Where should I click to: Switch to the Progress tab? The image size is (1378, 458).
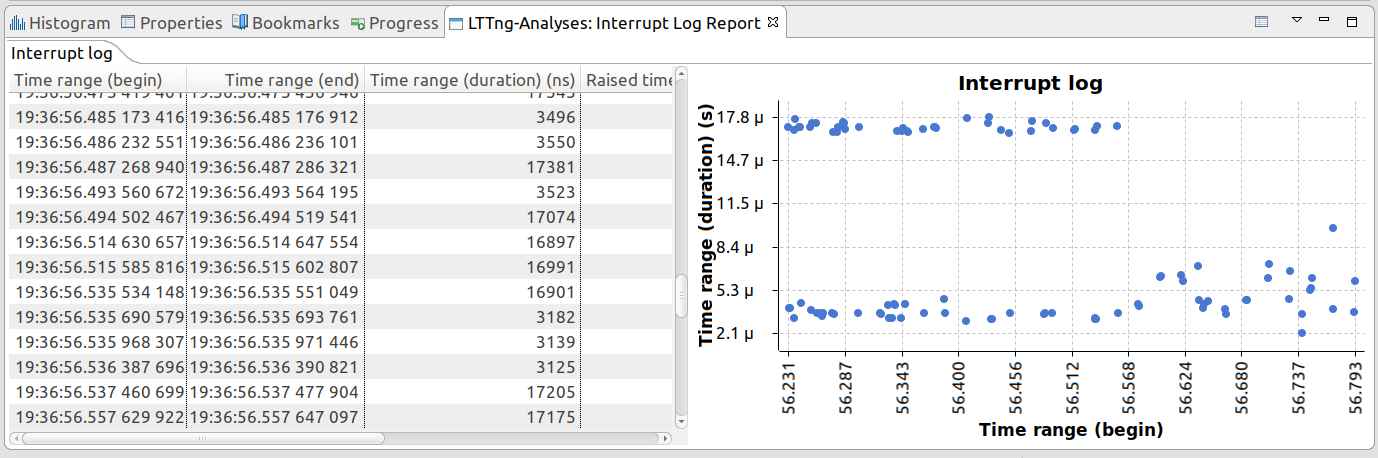coord(394,22)
